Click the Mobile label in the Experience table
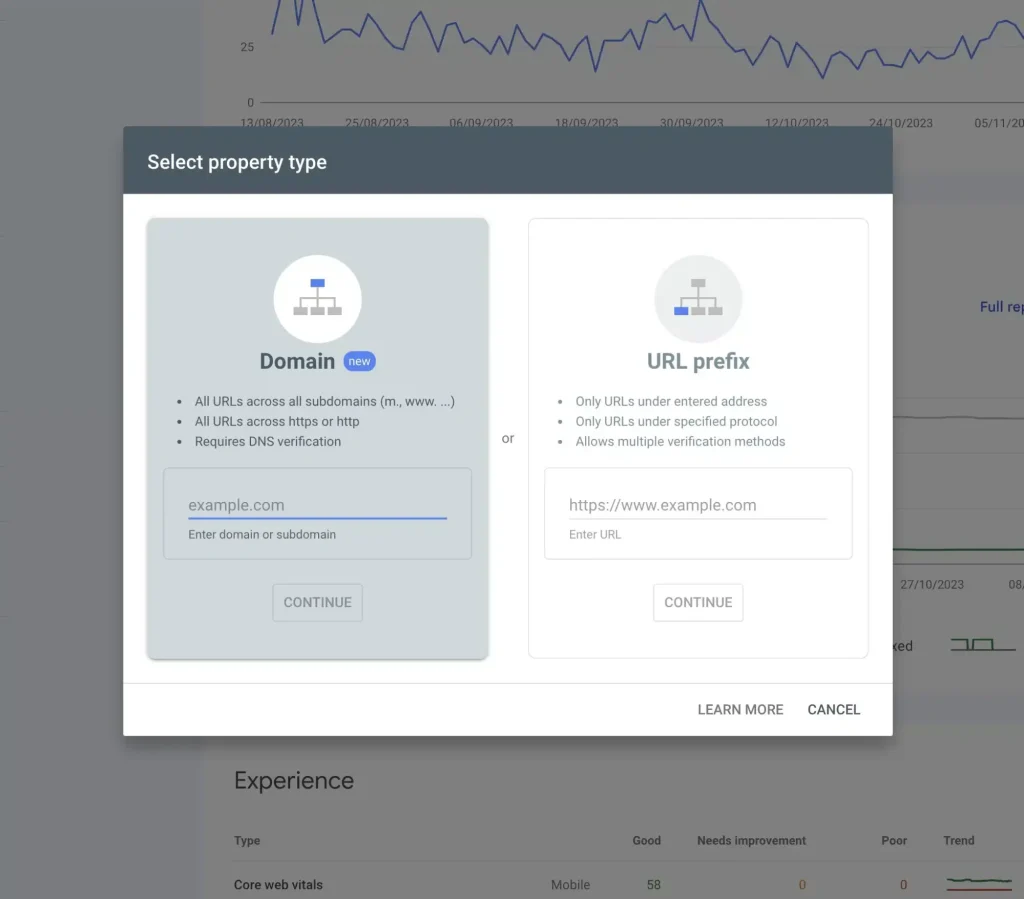This screenshot has height=899, width=1024. click(x=570, y=885)
